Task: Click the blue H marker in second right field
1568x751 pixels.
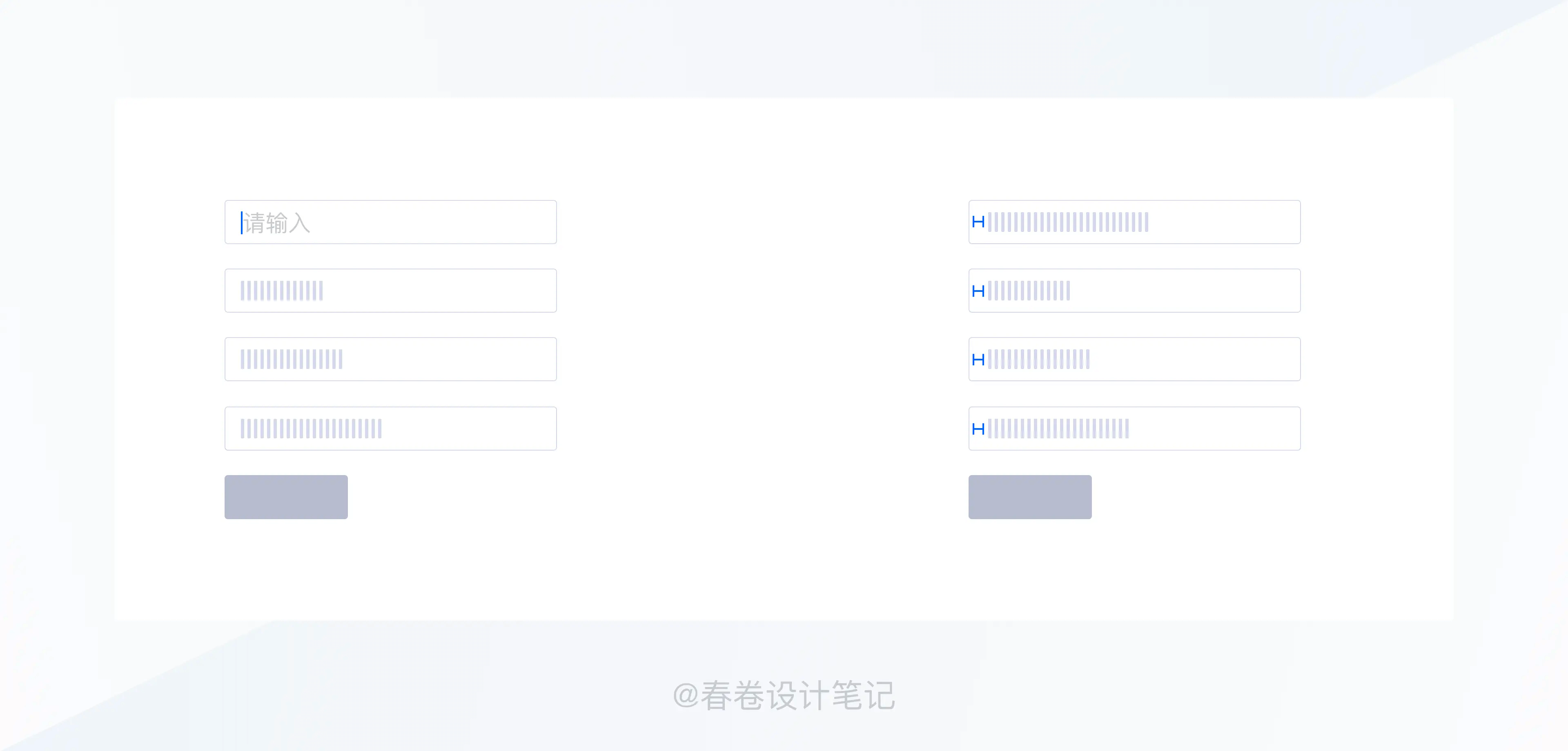Action: 978,291
